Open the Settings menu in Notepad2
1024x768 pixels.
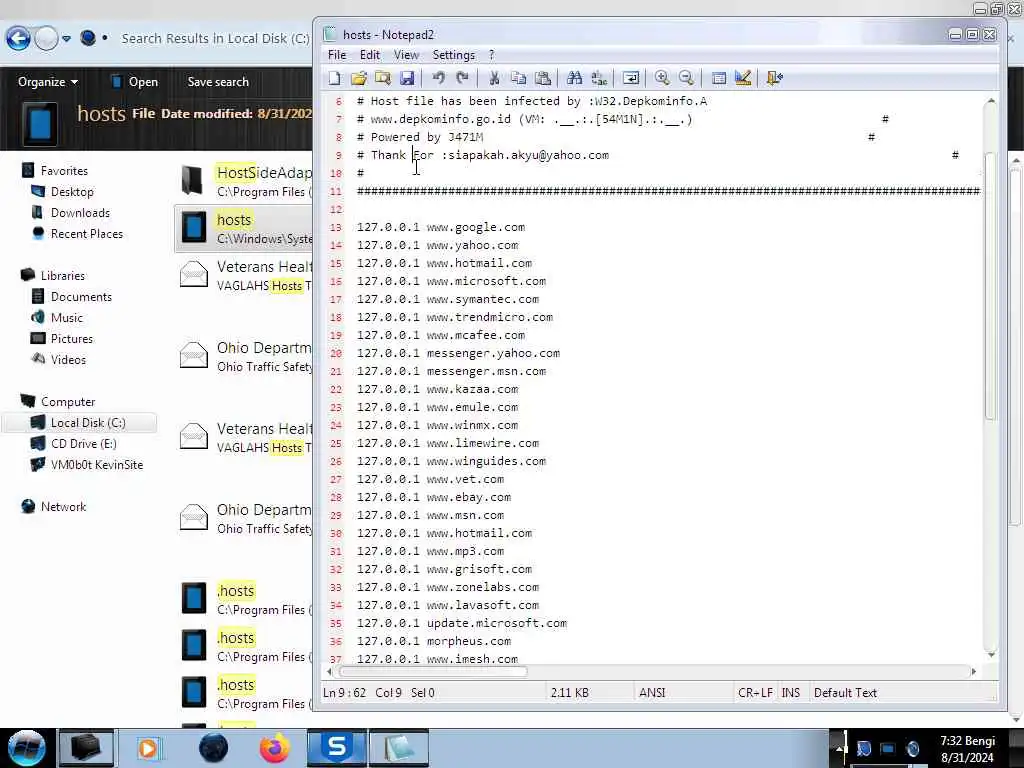point(454,55)
